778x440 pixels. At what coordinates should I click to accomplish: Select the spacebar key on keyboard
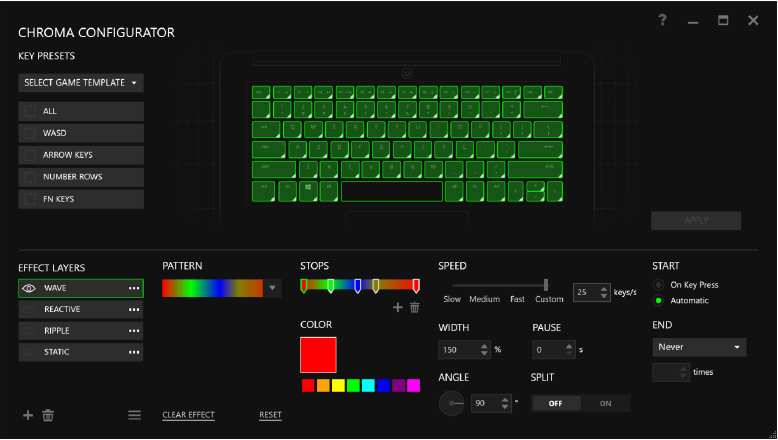tap(392, 191)
